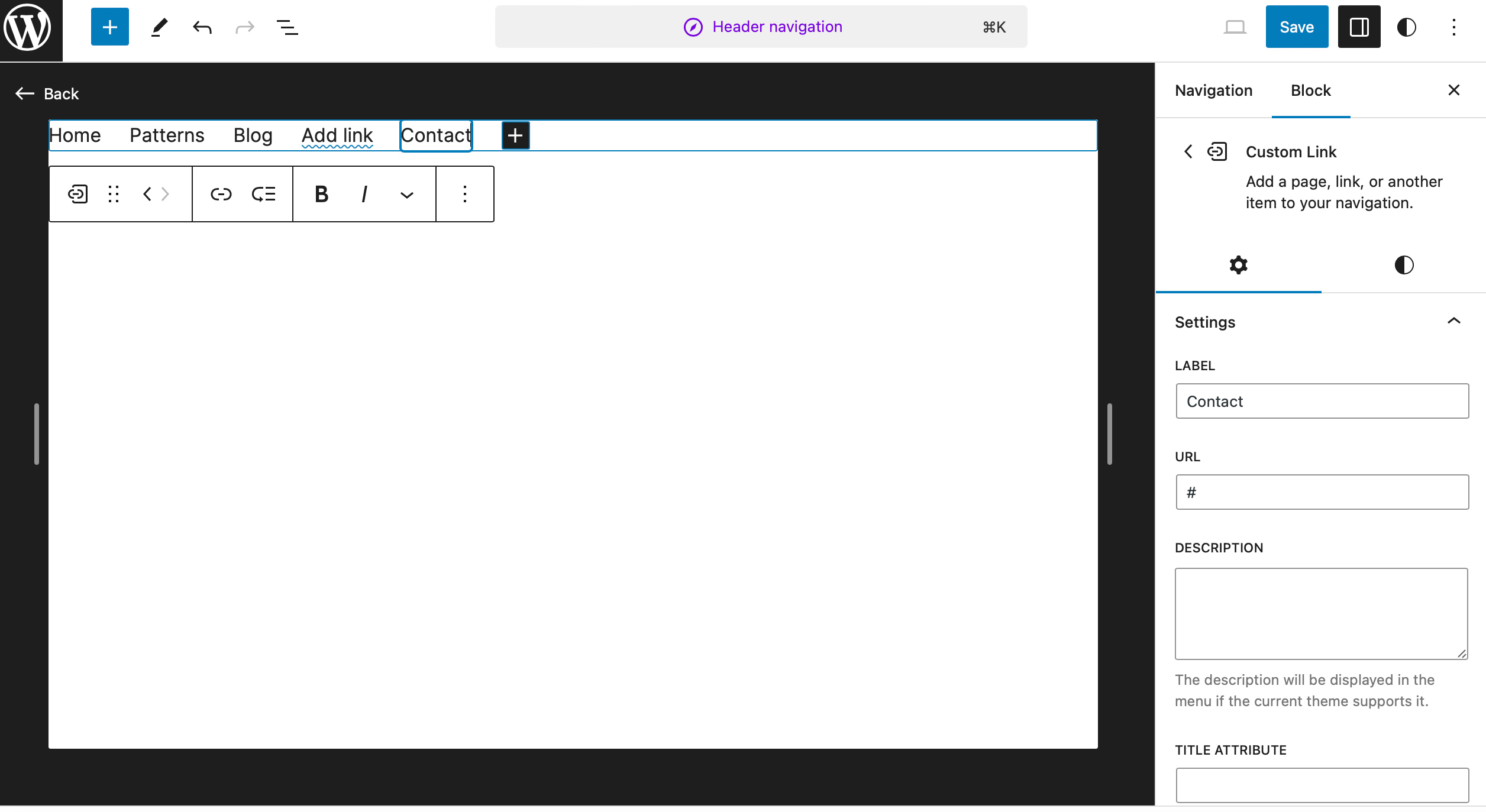This screenshot has height=812, width=1486.
Task: Click the Undo arrow
Action: pyautogui.click(x=202, y=27)
